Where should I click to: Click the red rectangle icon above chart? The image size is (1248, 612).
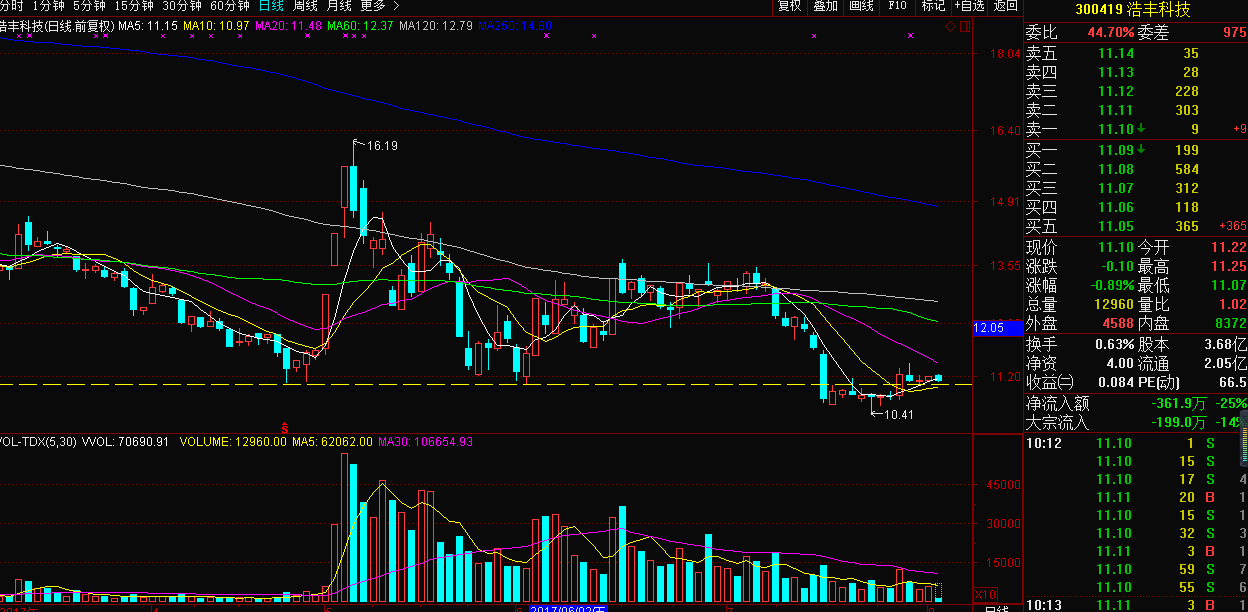964,27
